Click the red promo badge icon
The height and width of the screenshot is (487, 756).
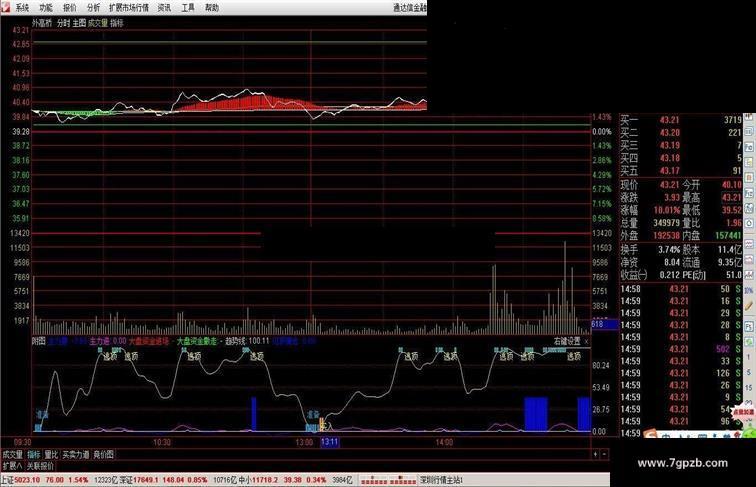pyautogui.click(x=743, y=413)
